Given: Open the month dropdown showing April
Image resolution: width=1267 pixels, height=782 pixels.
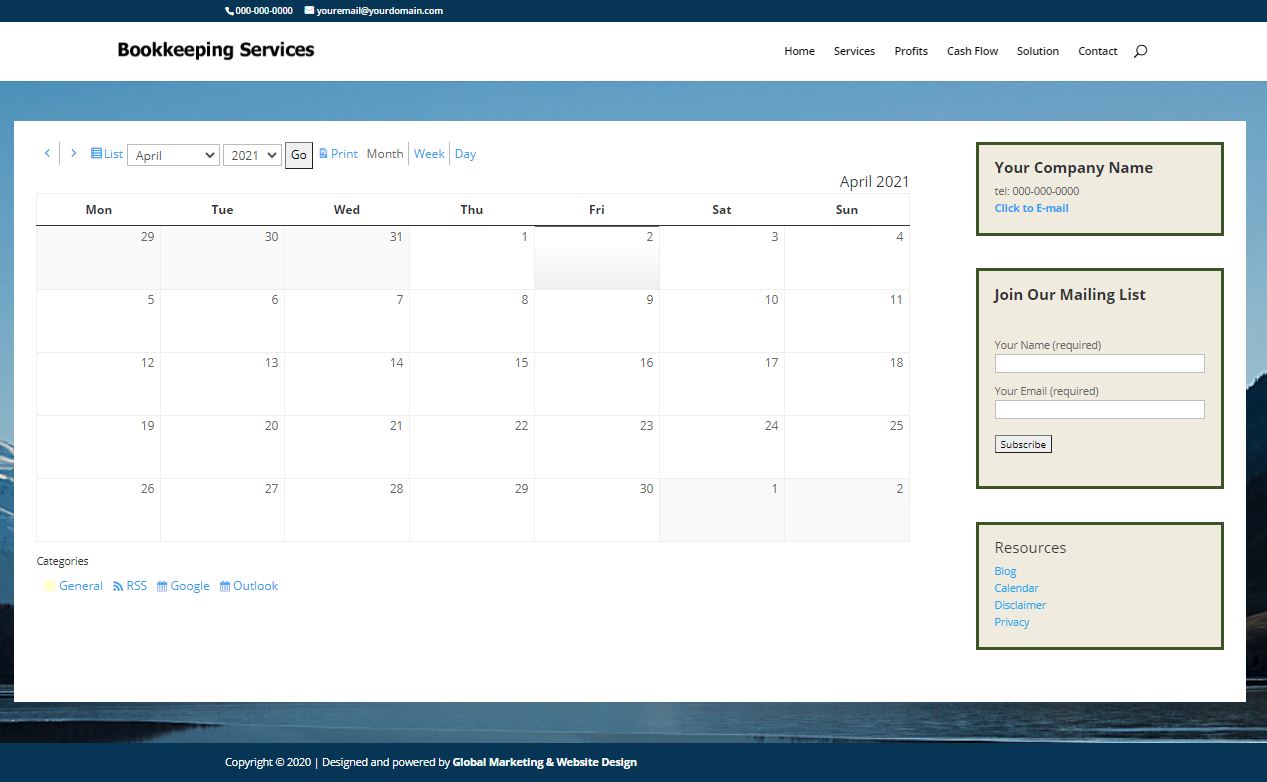Looking at the screenshot, I should click(173, 155).
